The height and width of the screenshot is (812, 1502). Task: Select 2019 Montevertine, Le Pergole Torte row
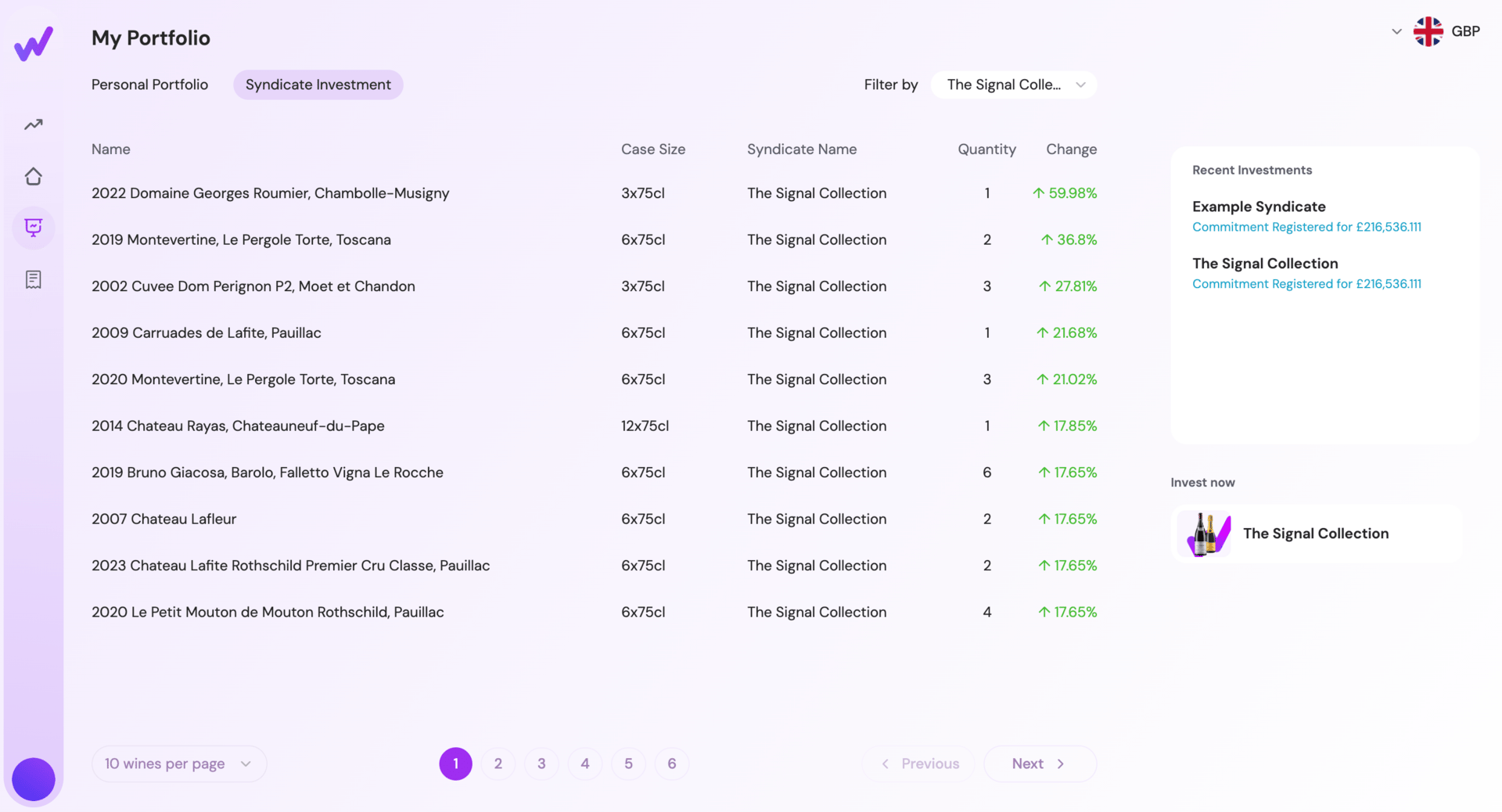[595, 239]
